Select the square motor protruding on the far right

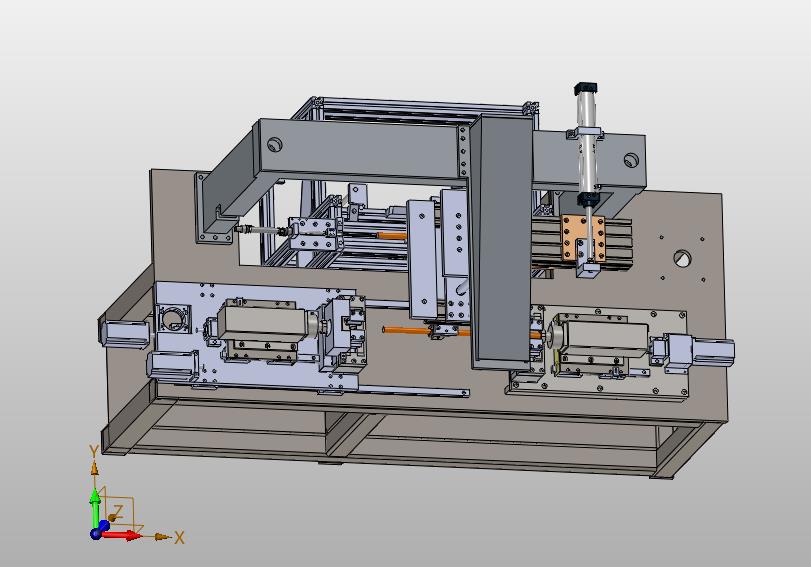coord(713,350)
